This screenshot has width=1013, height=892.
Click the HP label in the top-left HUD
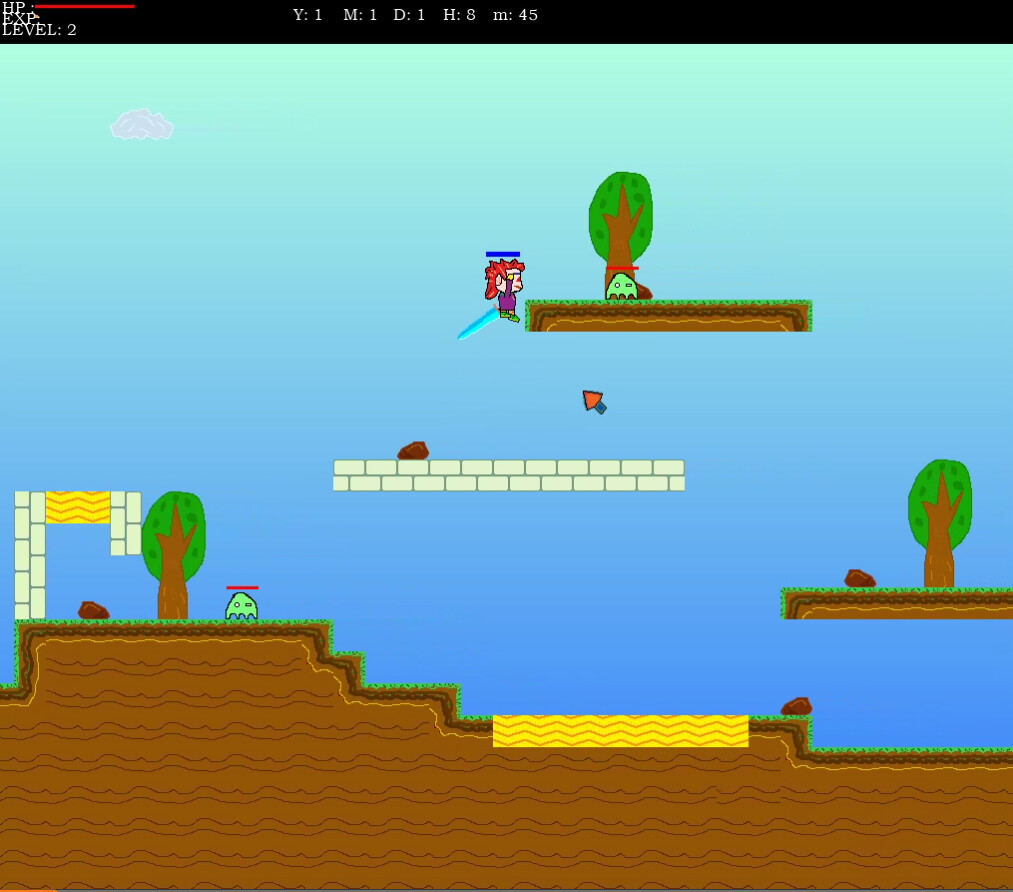(17, 8)
